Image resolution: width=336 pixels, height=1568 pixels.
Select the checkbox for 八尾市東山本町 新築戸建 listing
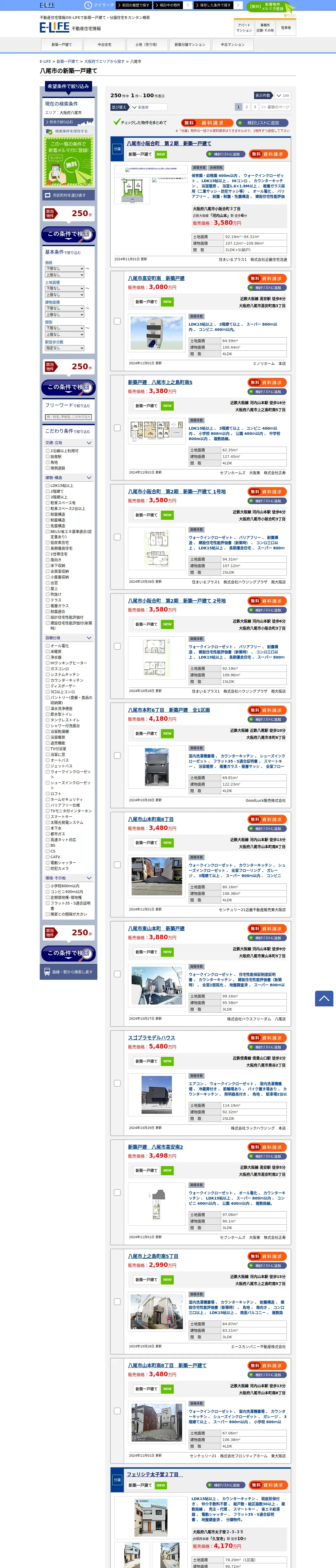coord(117,974)
